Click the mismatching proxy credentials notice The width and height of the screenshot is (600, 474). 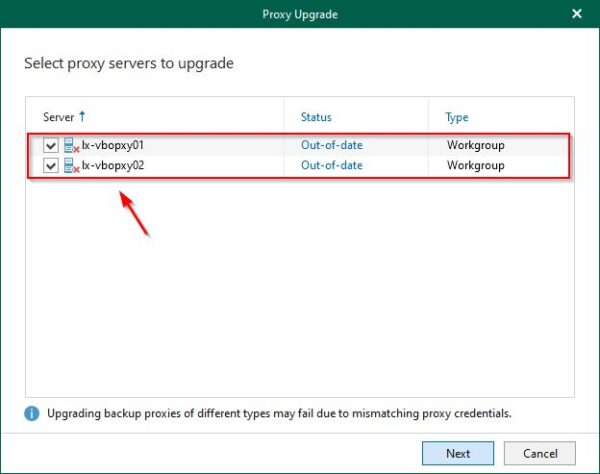pos(279,414)
